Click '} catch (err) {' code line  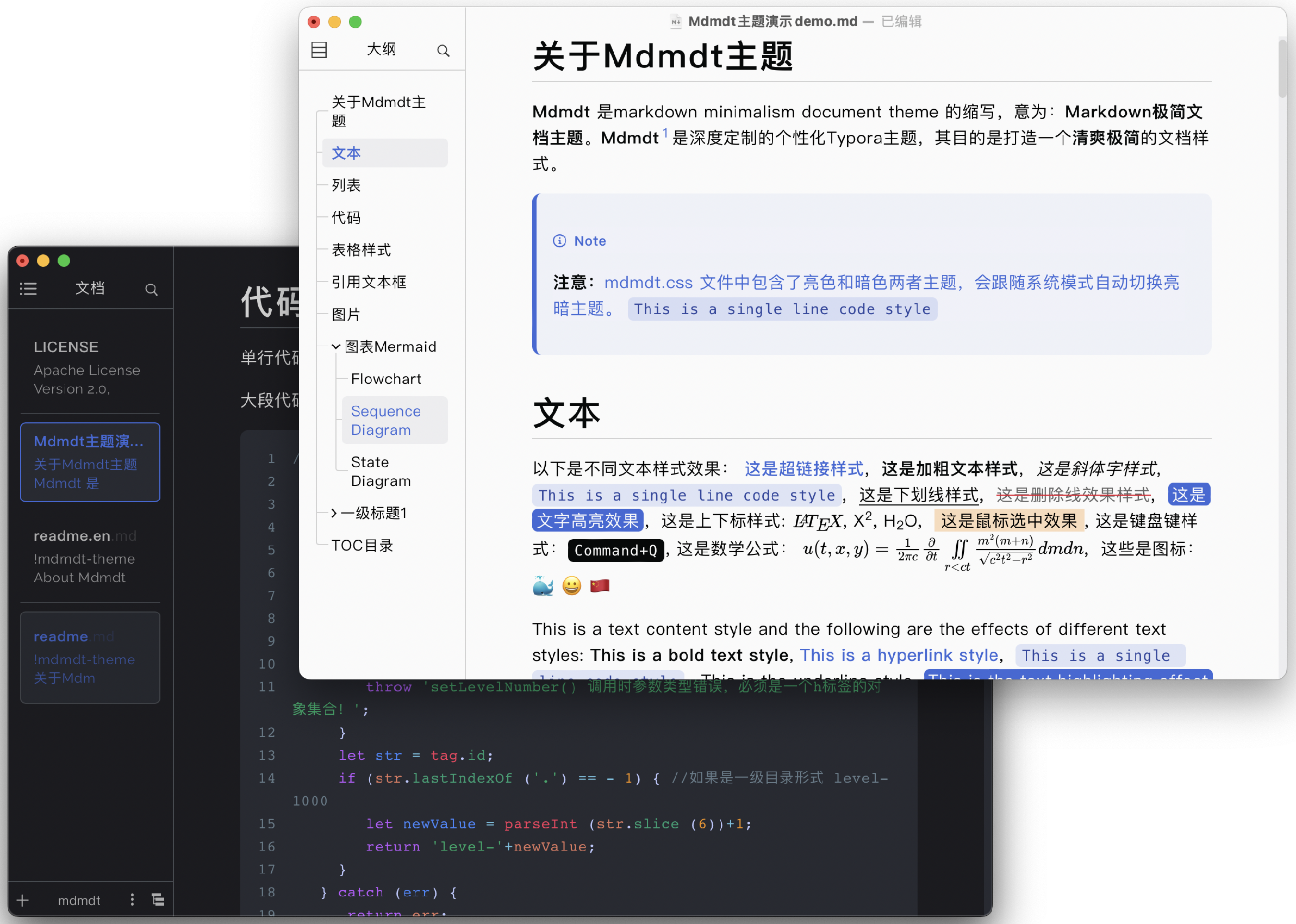tap(389, 892)
